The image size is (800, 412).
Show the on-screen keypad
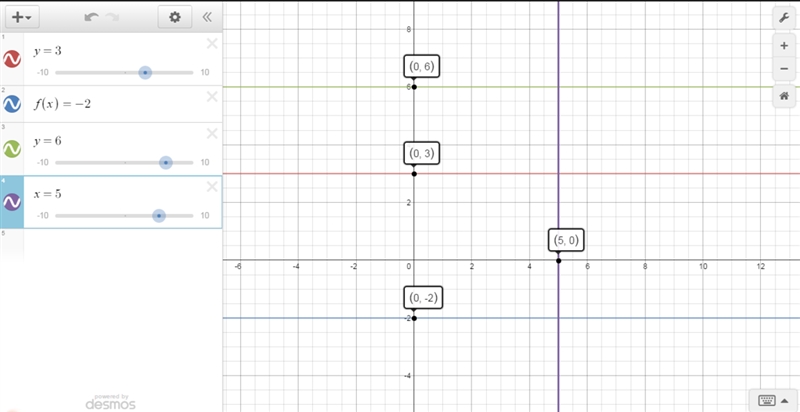(773, 400)
